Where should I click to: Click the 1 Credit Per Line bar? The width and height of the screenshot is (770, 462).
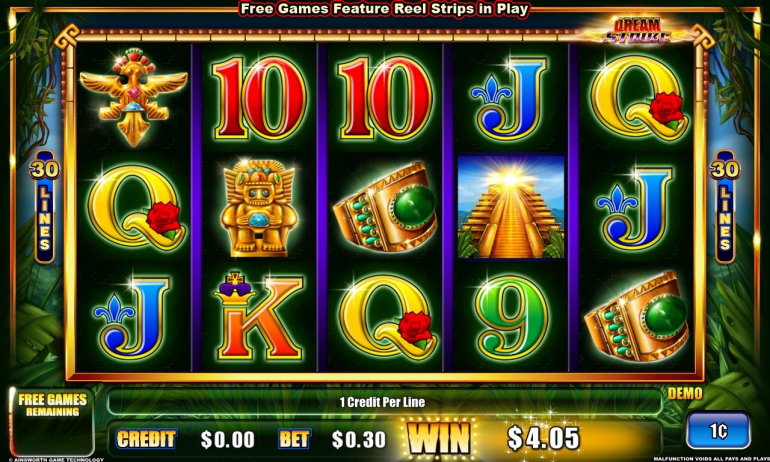click(384, 402)
